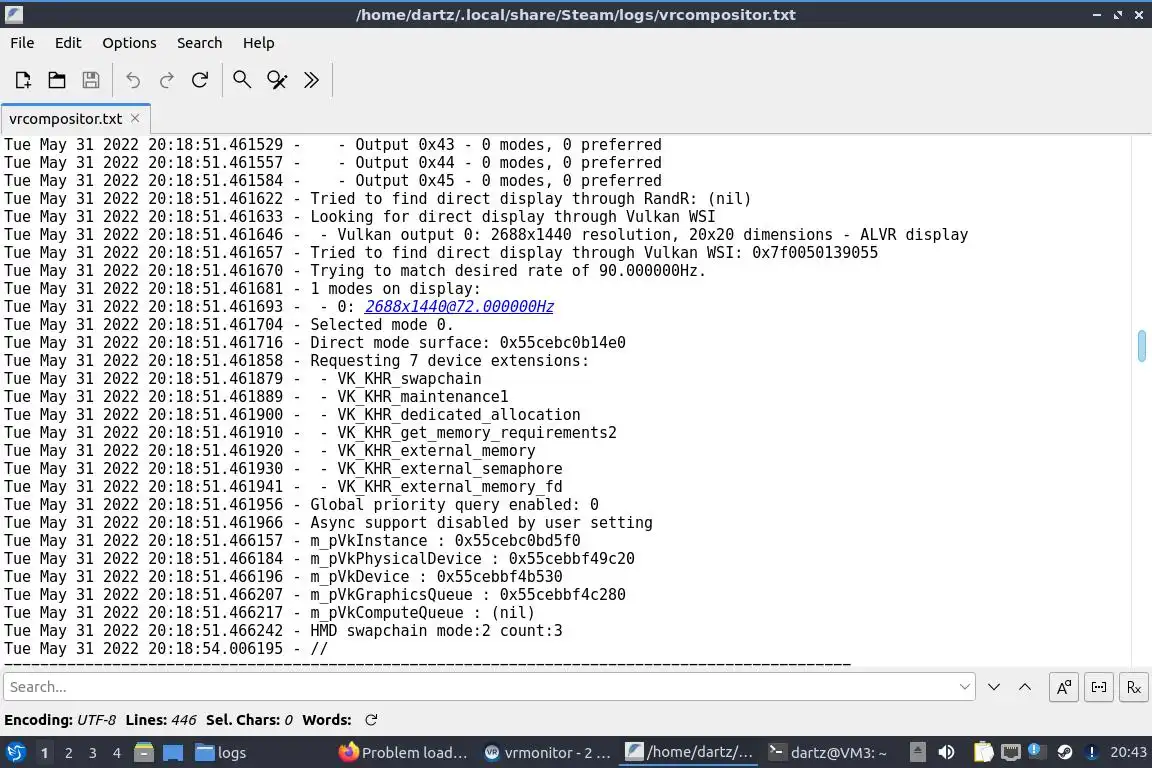Image resolution: width=1152 pixels, height=768 pixels.
Task: Open the application menu on taskbar
Action: 15,752
